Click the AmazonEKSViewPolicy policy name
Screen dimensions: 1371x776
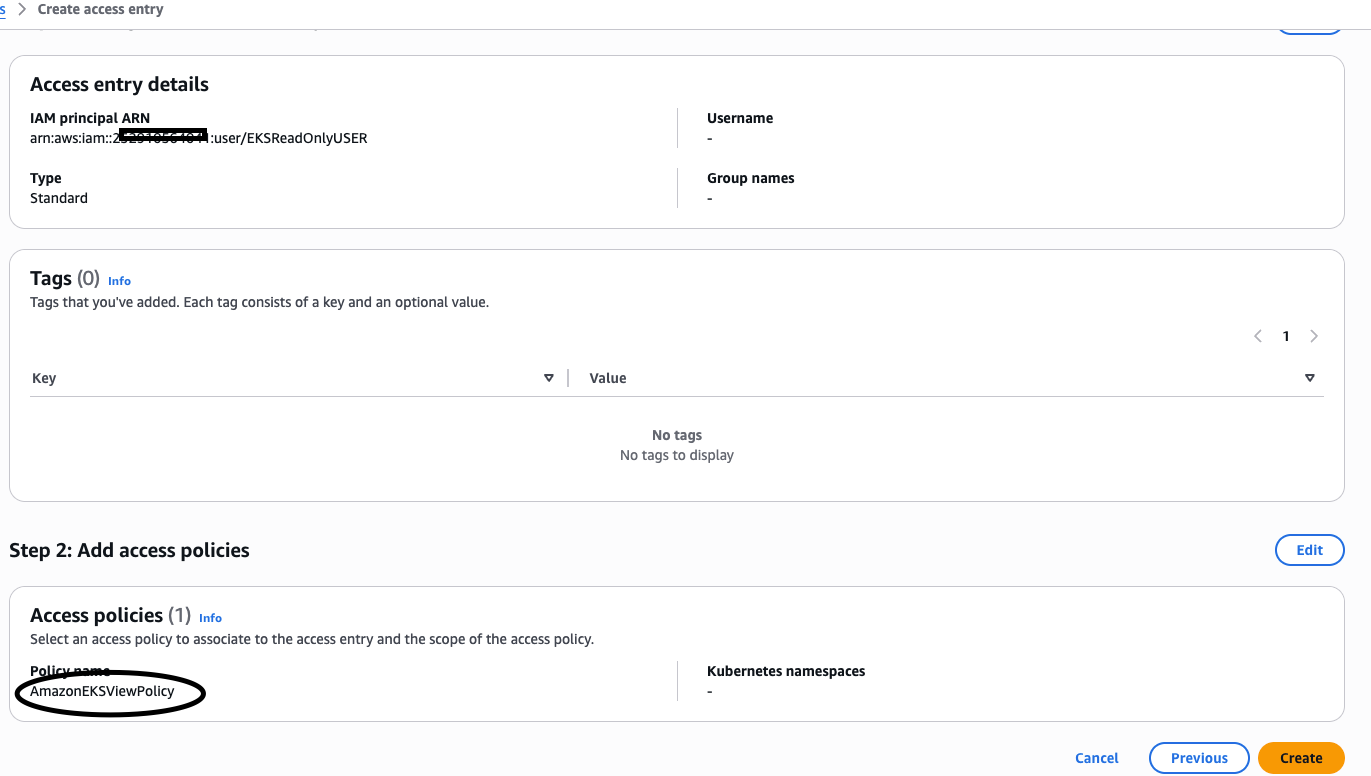[x=102, y=691]
